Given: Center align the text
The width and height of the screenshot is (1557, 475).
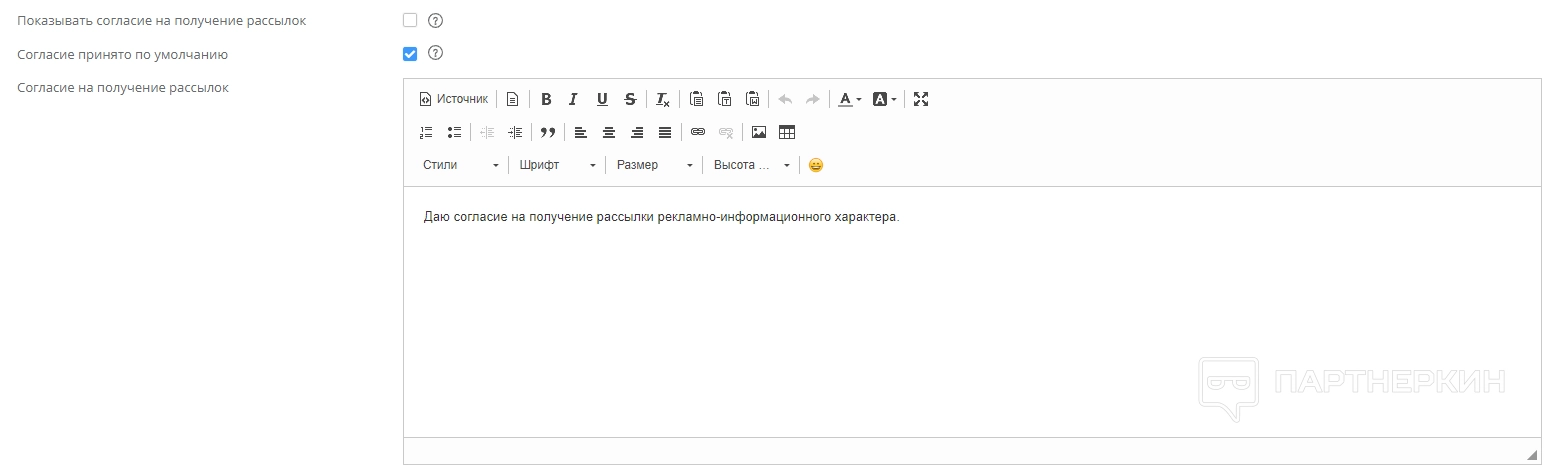Looking at the screenshot, I should (608, 132).
